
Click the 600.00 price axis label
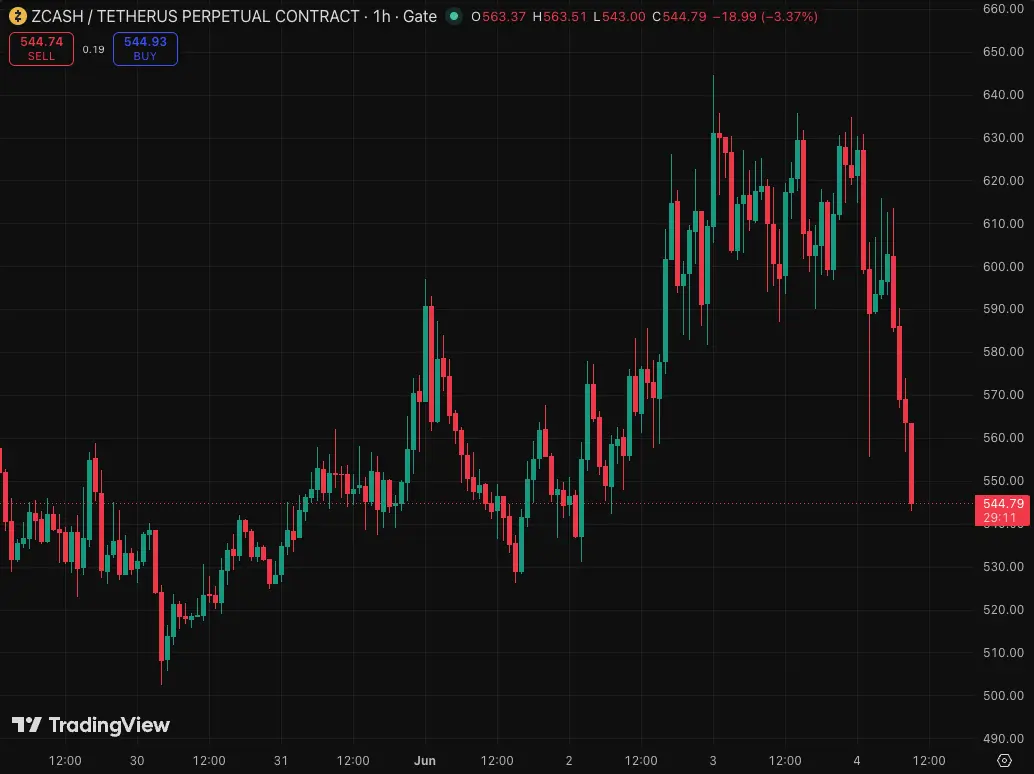[1003, 266]
